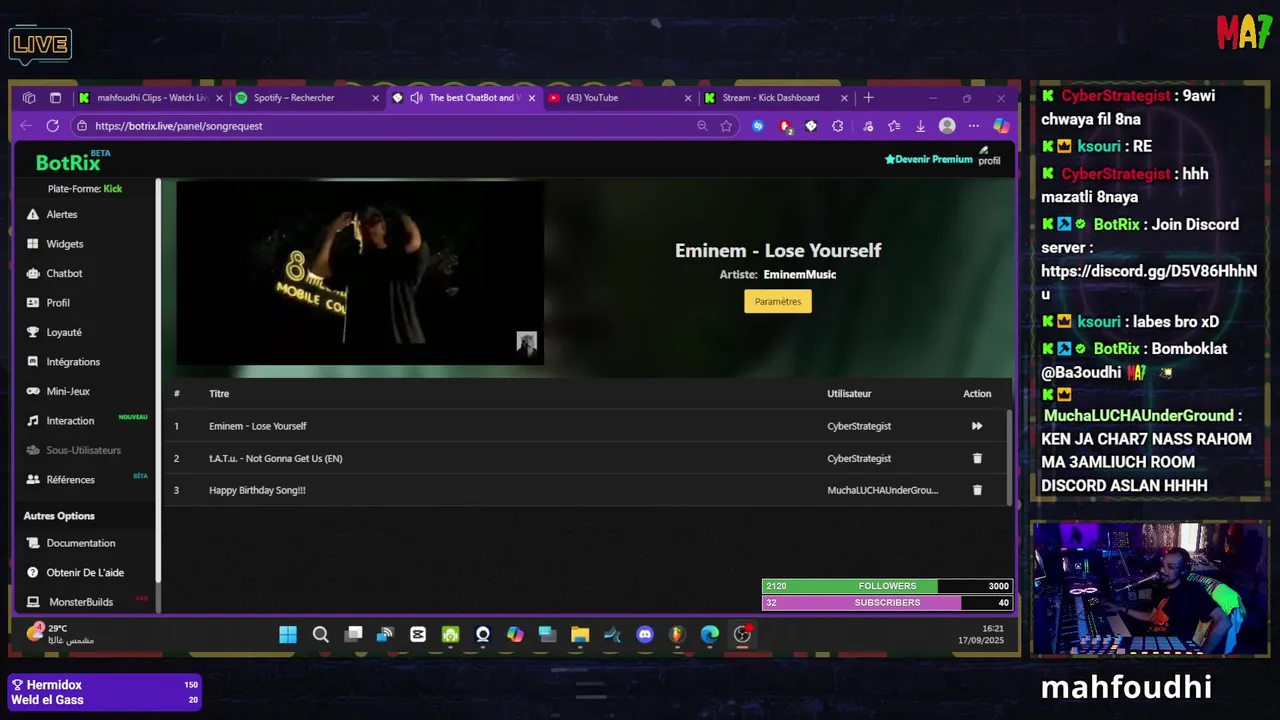This screenshot has height=720, width=1280.
Task: Open Windows Start menu
Action: [288, 634]
